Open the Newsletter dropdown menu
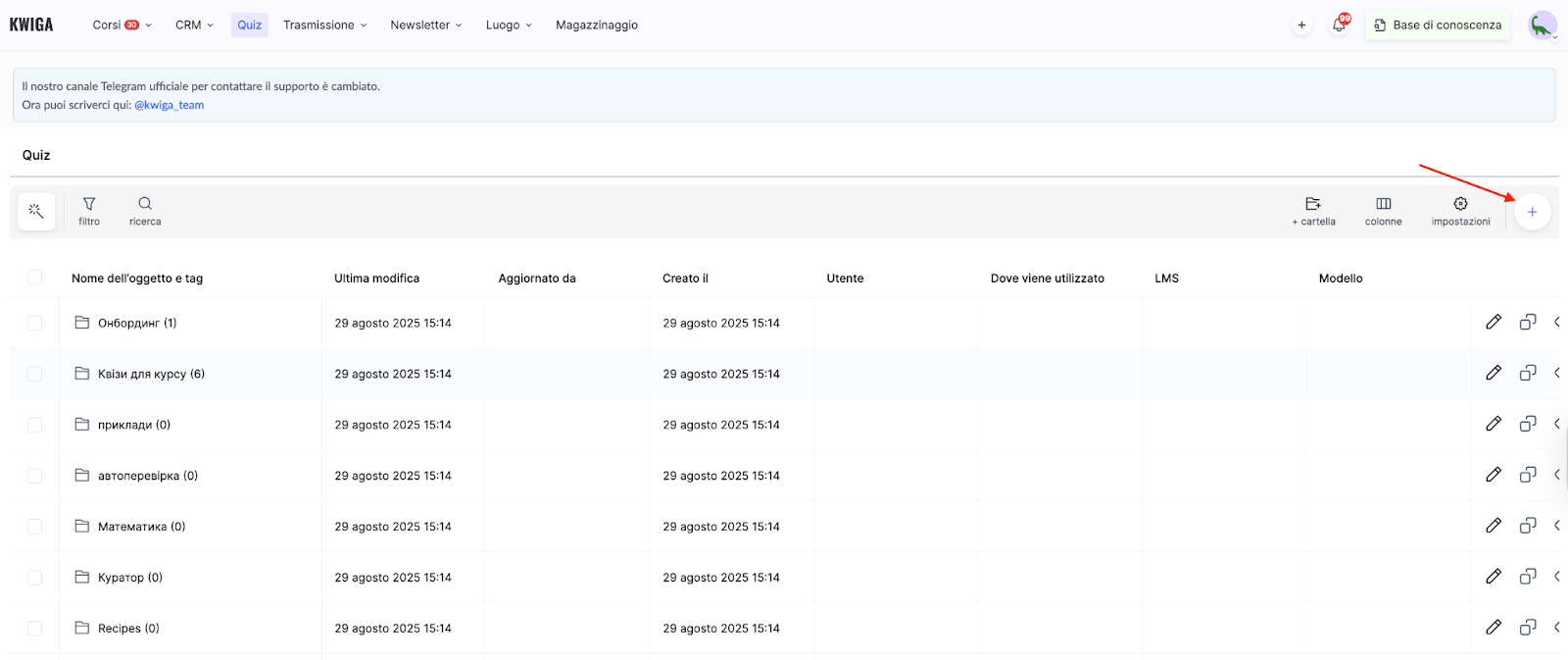 [x=425, y=25]
